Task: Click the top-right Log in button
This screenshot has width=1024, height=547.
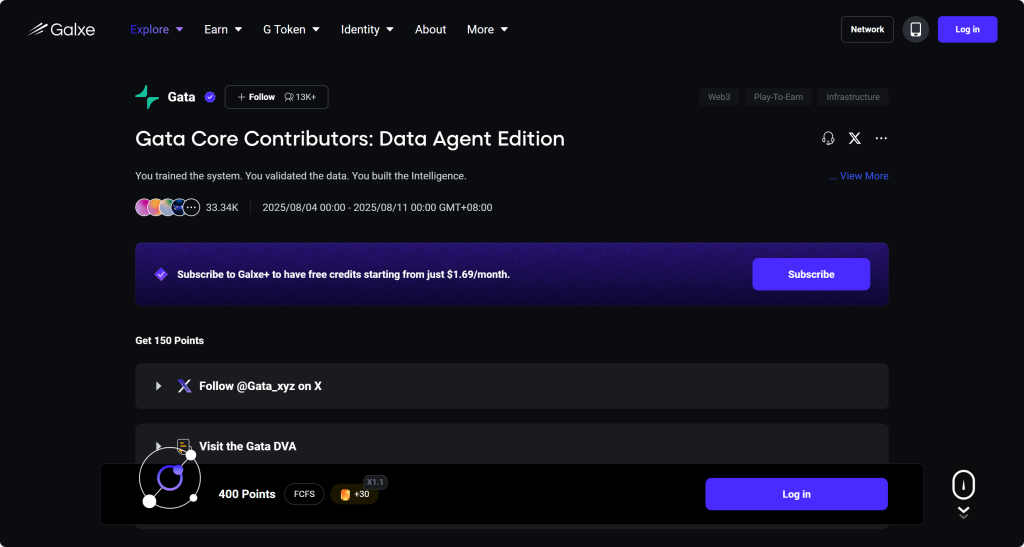Action: pyautogui.click(x=967, y=29)
